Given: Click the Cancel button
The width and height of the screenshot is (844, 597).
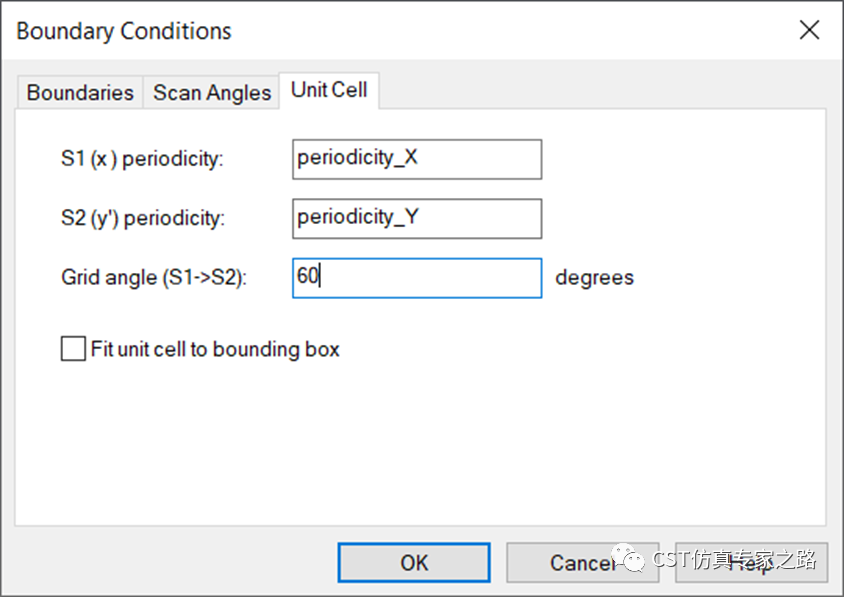Looking at the screenshot, I should coord(582,563).
